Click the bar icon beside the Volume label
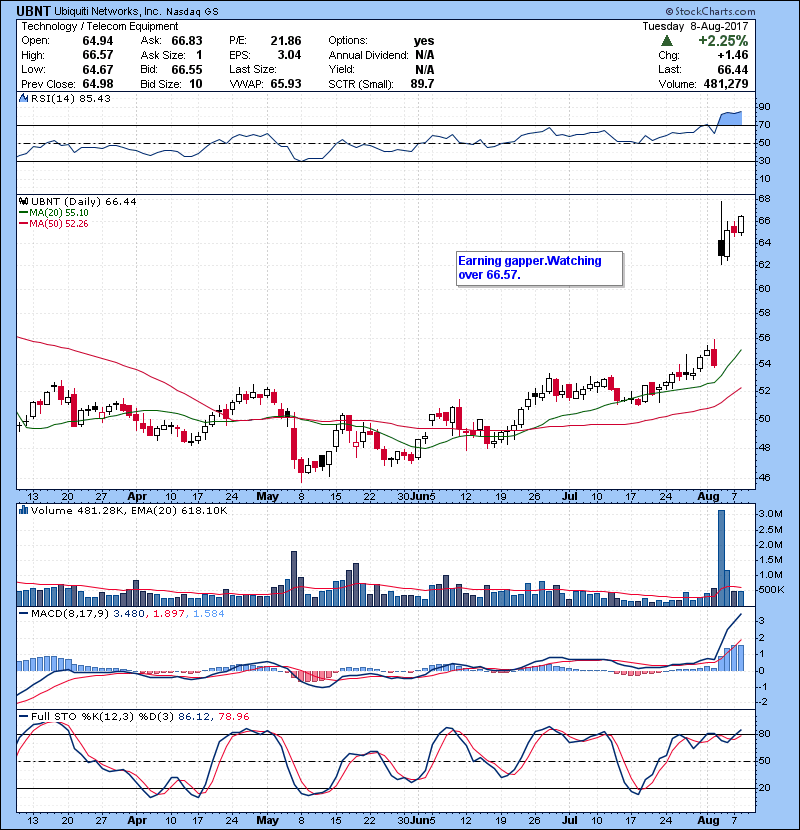Viewport: 800px width, 830px height. [23, 510]
